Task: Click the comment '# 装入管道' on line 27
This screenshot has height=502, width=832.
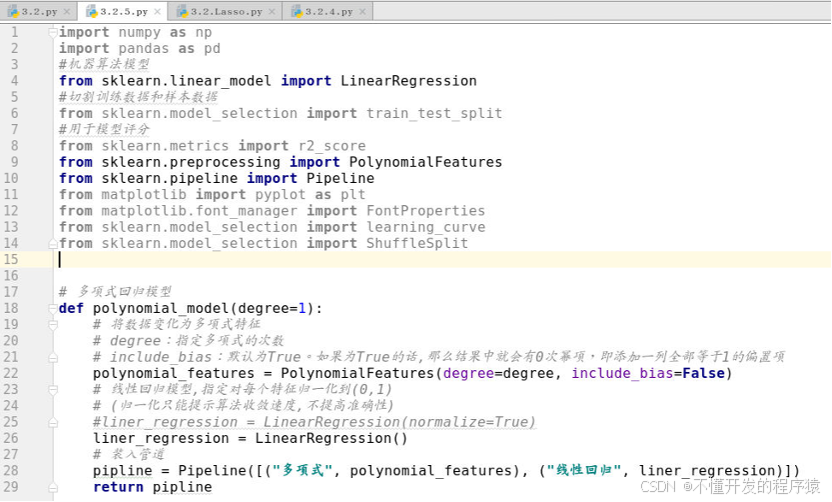Action: coord(129,454)
